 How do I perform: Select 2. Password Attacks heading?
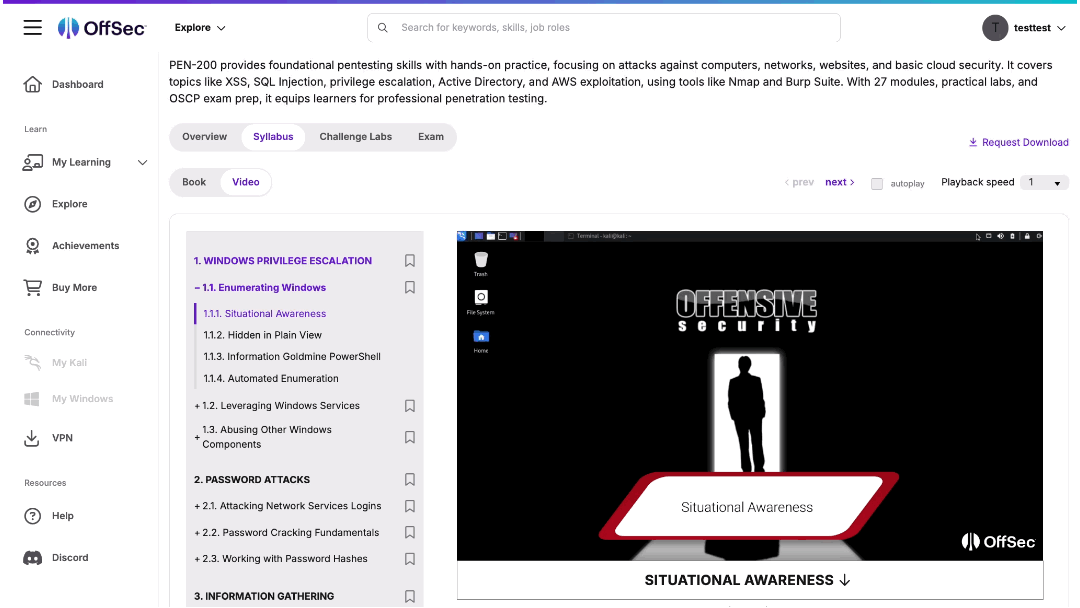pos(251,480)
